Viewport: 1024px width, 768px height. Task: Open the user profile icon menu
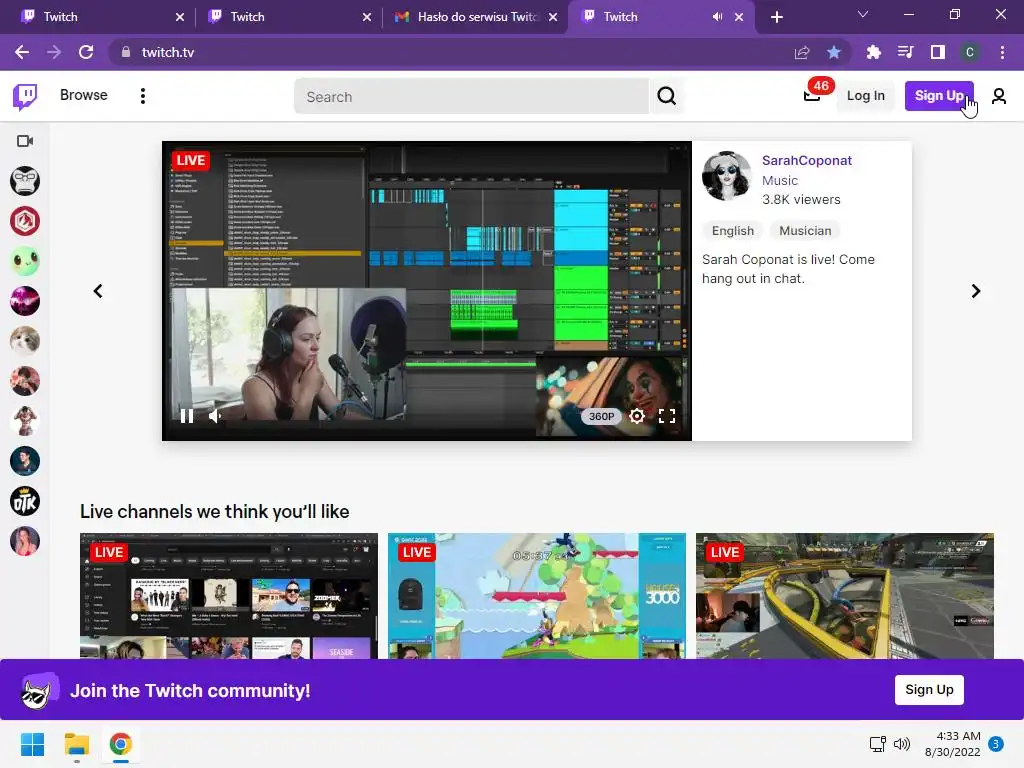click(999, 97)
